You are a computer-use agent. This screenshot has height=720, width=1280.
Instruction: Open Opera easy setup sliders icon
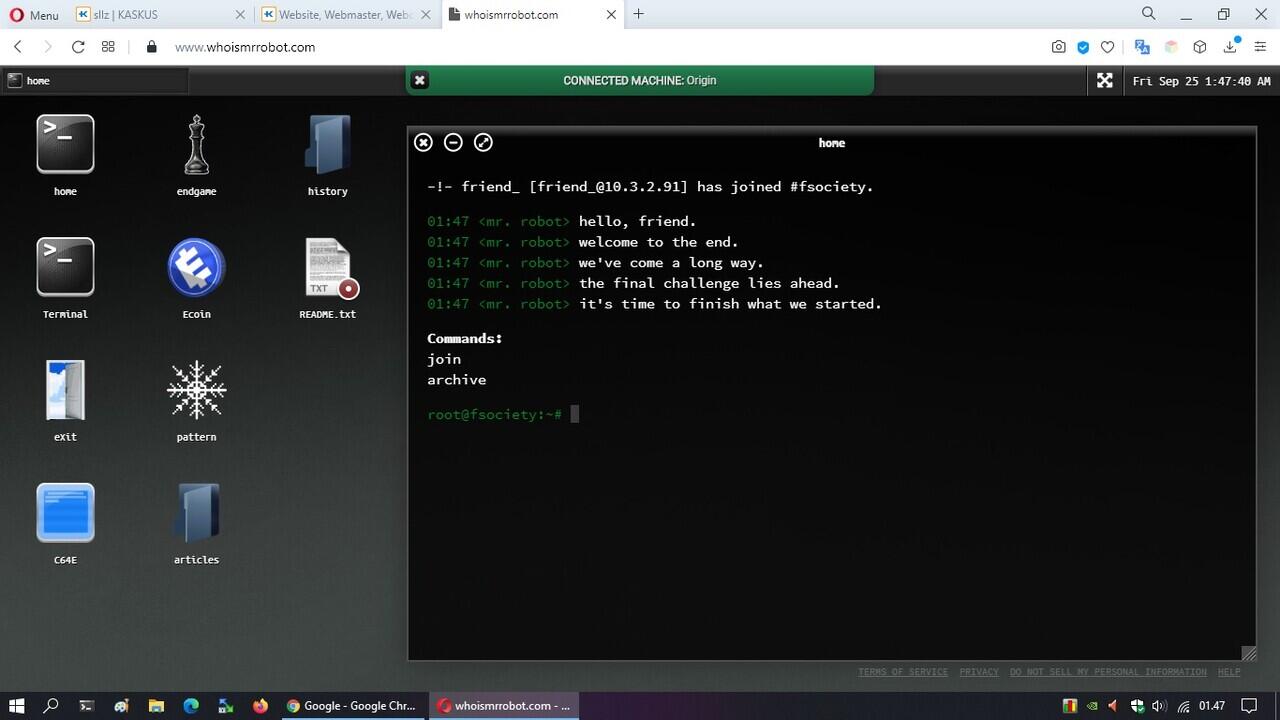[x=1260, y=47]
